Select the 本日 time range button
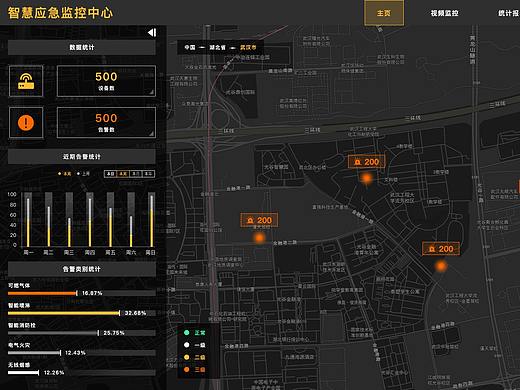Screen dimensions: 520x390 click(x=110, y=174)
